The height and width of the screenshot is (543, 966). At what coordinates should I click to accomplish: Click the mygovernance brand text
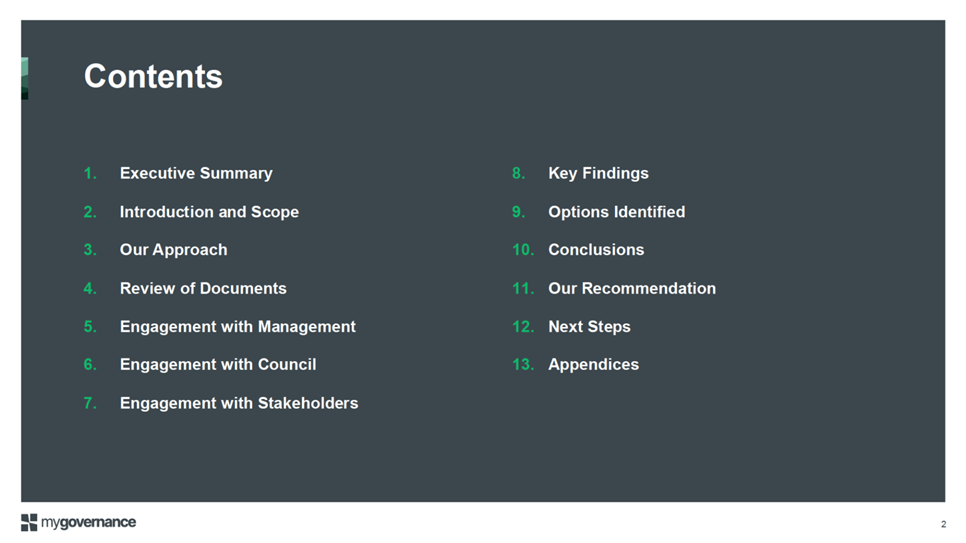coord(88,522)
